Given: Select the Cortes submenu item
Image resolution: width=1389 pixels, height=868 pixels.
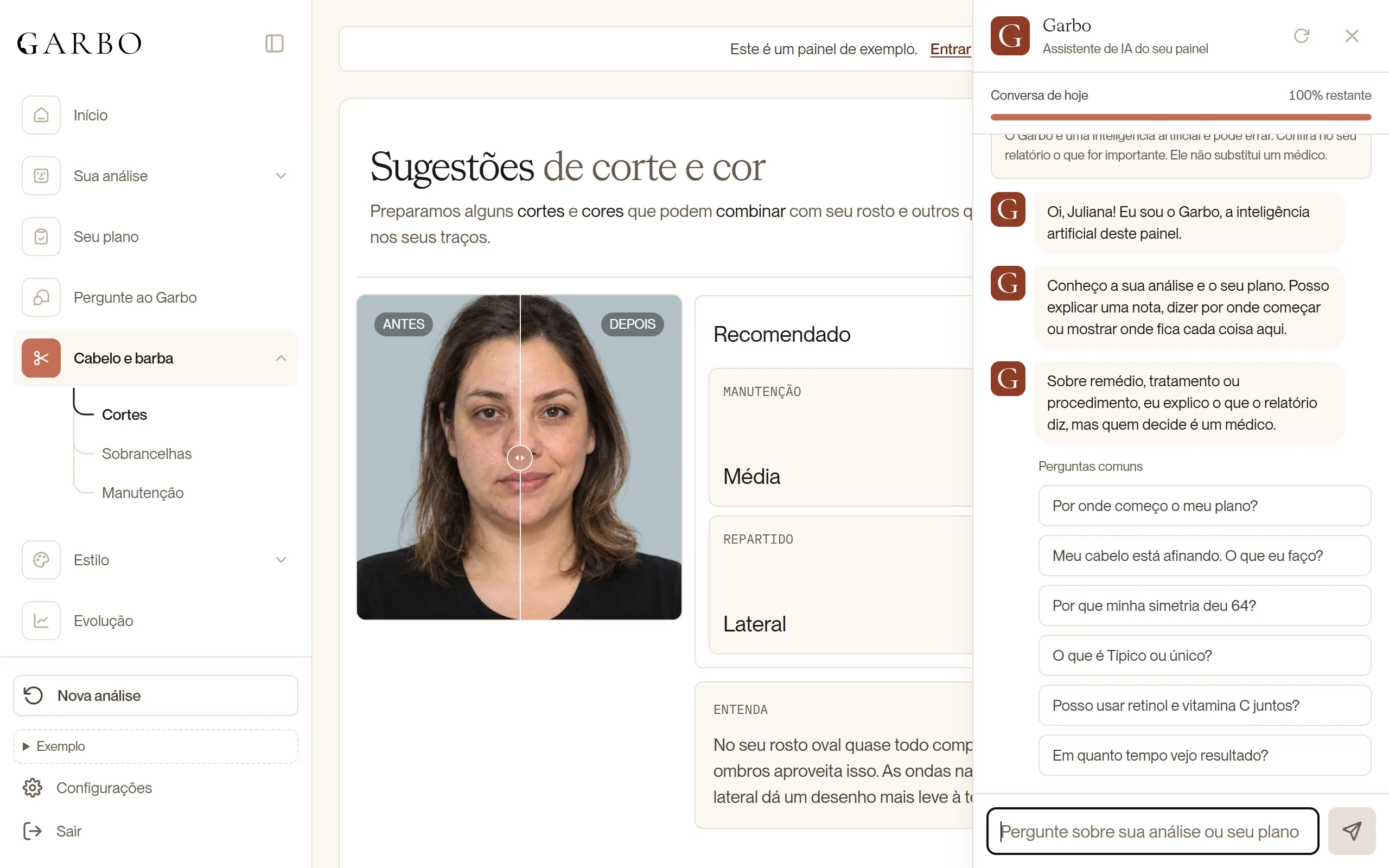Looking at the screenshot, I should point(124,414).
